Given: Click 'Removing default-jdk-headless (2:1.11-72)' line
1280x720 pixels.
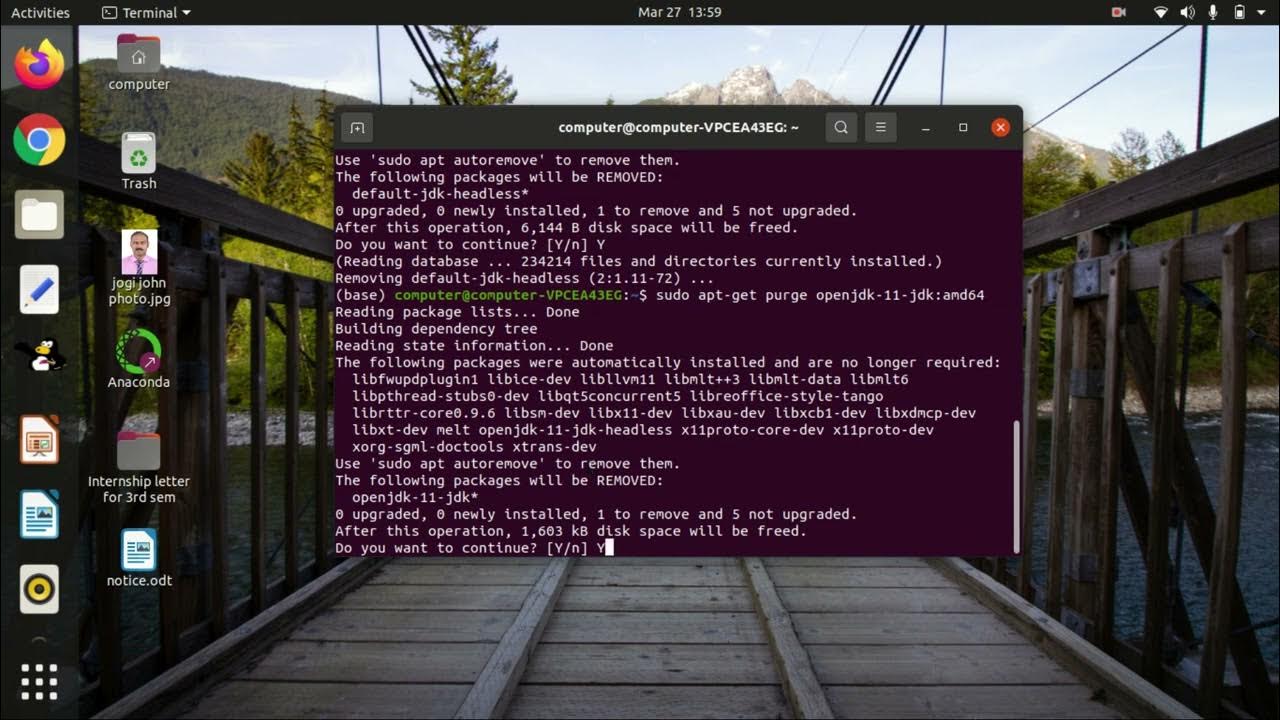Looking at the screenshot, I should pyautogui.click(x=525, y=278).
